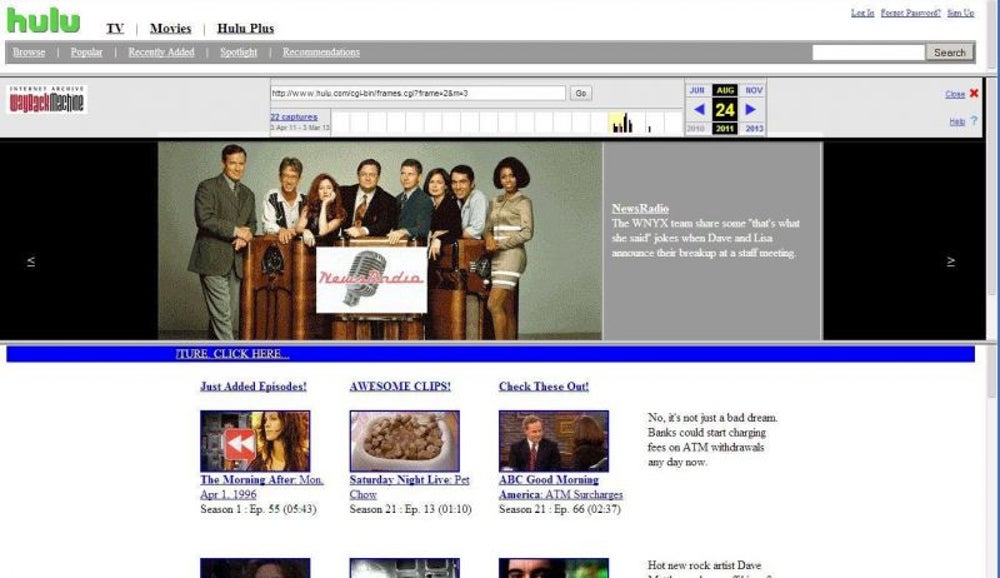1000x578 pixels.
Task: Click the Help question mark icon
Action: [974, 121]
